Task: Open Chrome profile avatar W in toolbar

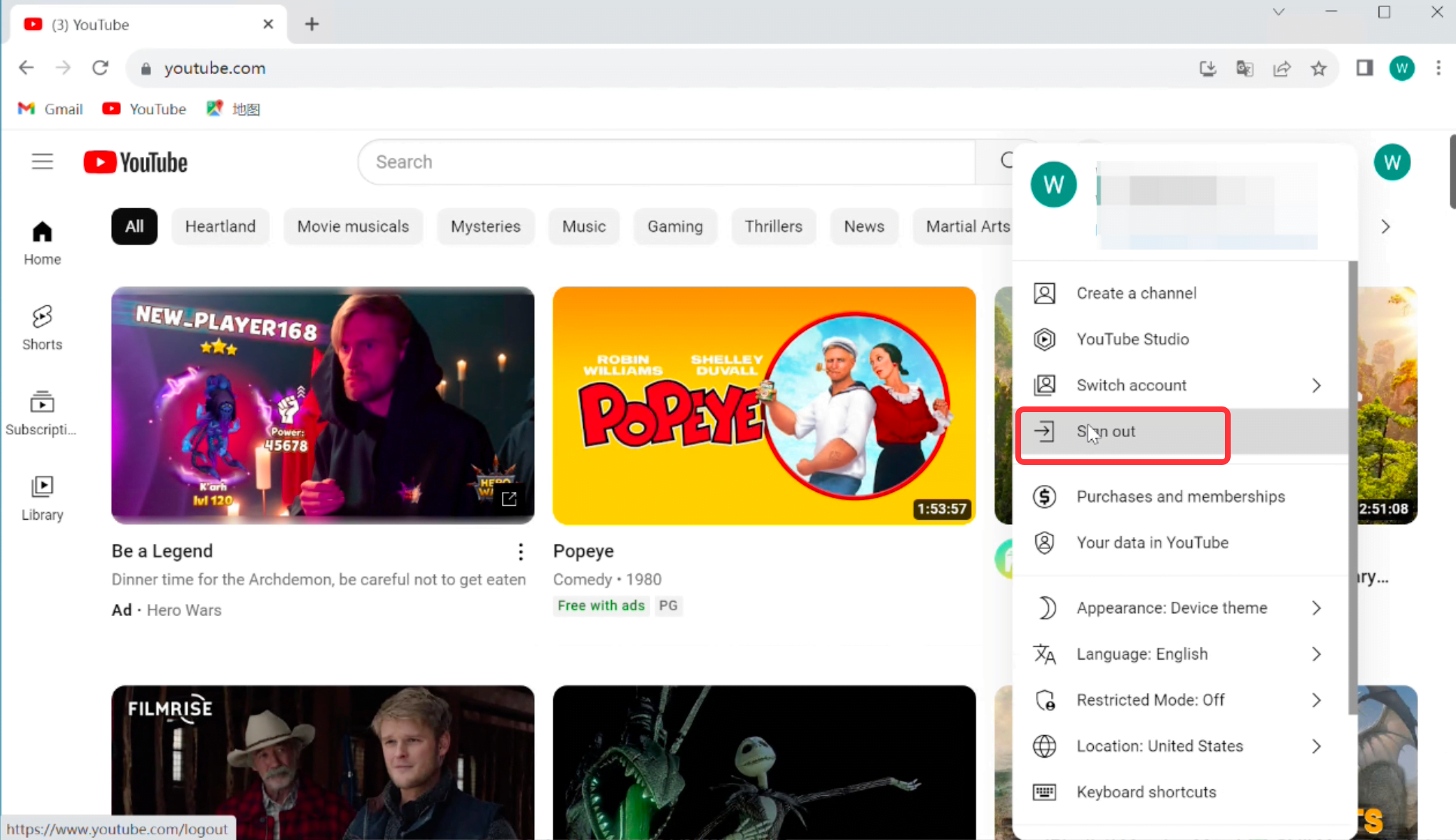Action: [x=1402, y=68]
